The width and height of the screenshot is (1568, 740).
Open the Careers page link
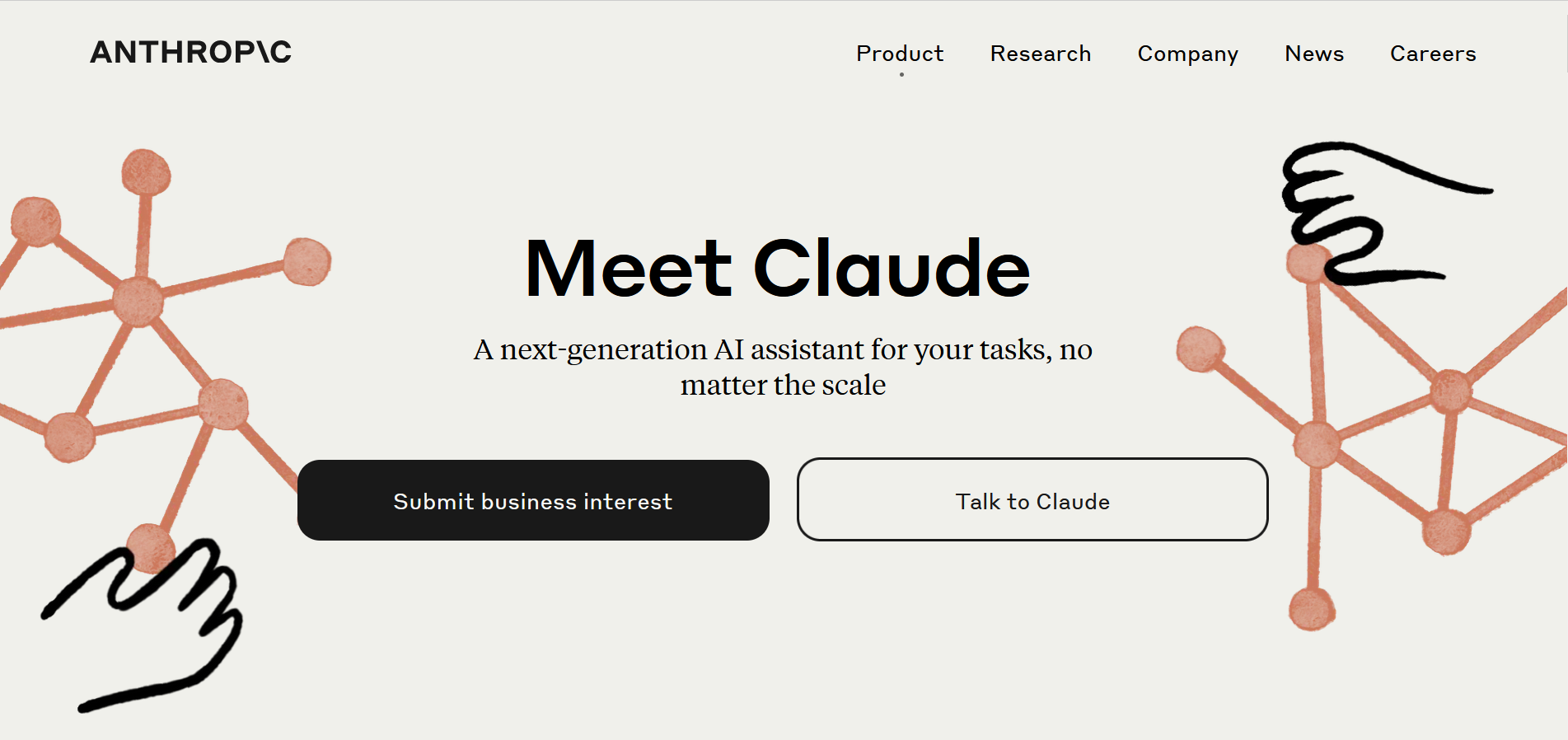[x=1433, y=54]
